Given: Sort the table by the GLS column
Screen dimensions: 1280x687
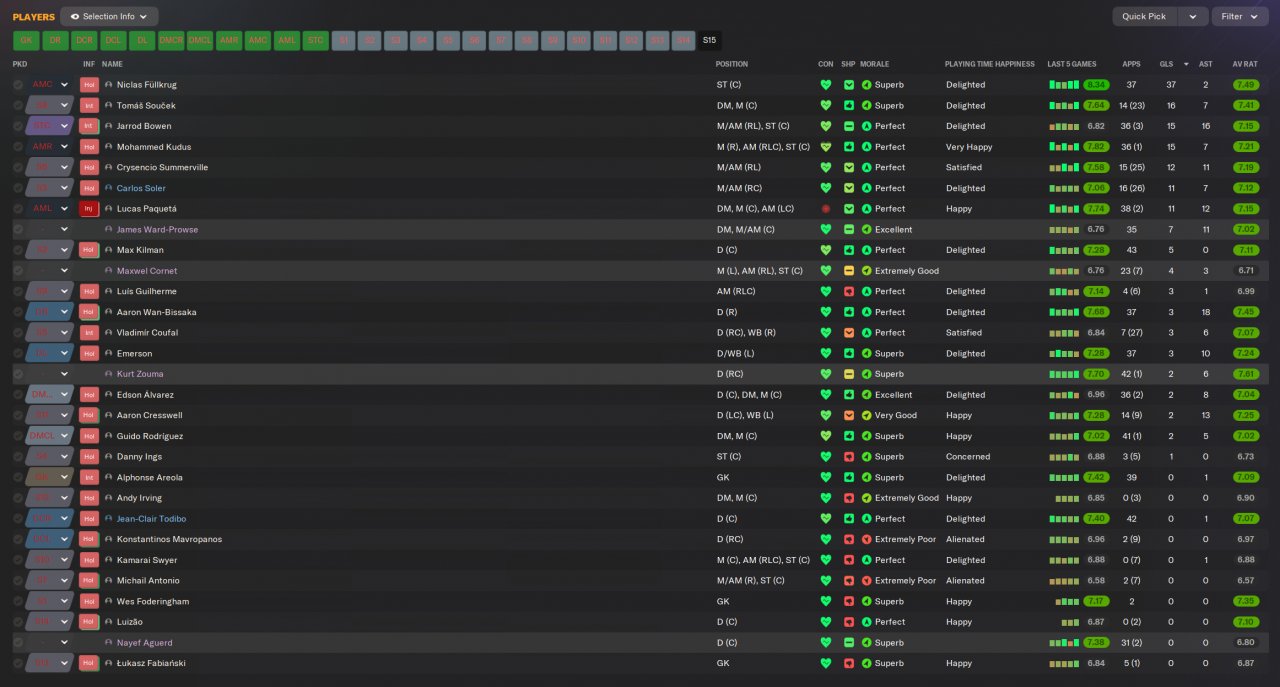Looking at the screenshot, I should pos(1166,64).
